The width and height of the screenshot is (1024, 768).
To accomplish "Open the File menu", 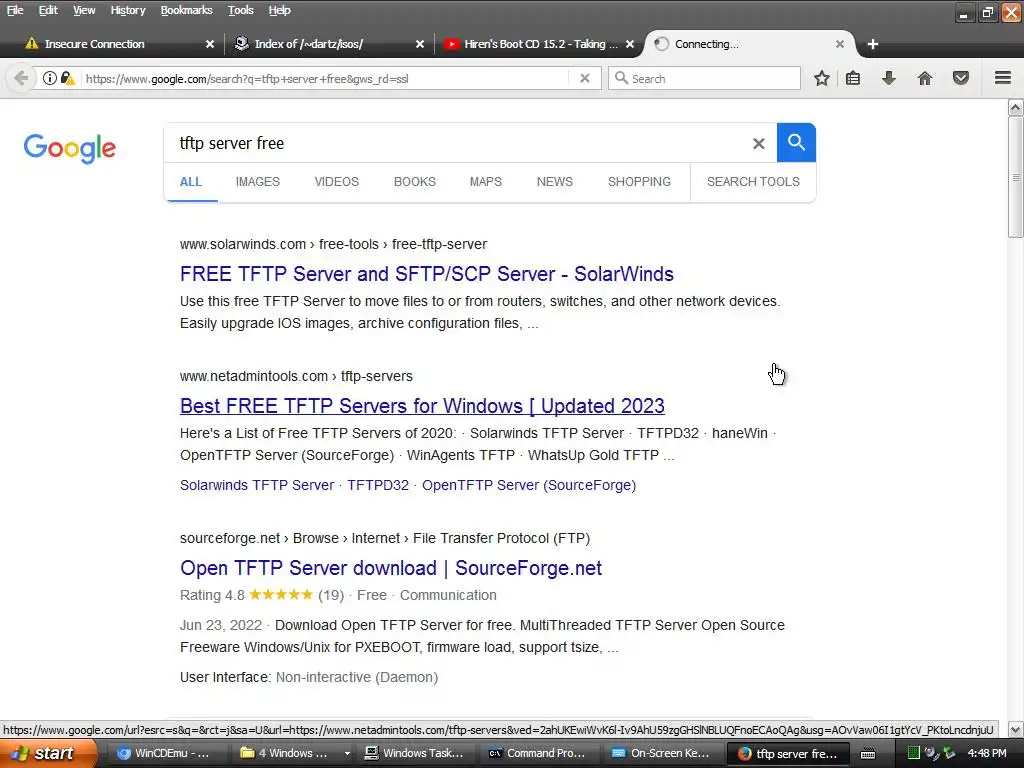I will click(15, 10).
